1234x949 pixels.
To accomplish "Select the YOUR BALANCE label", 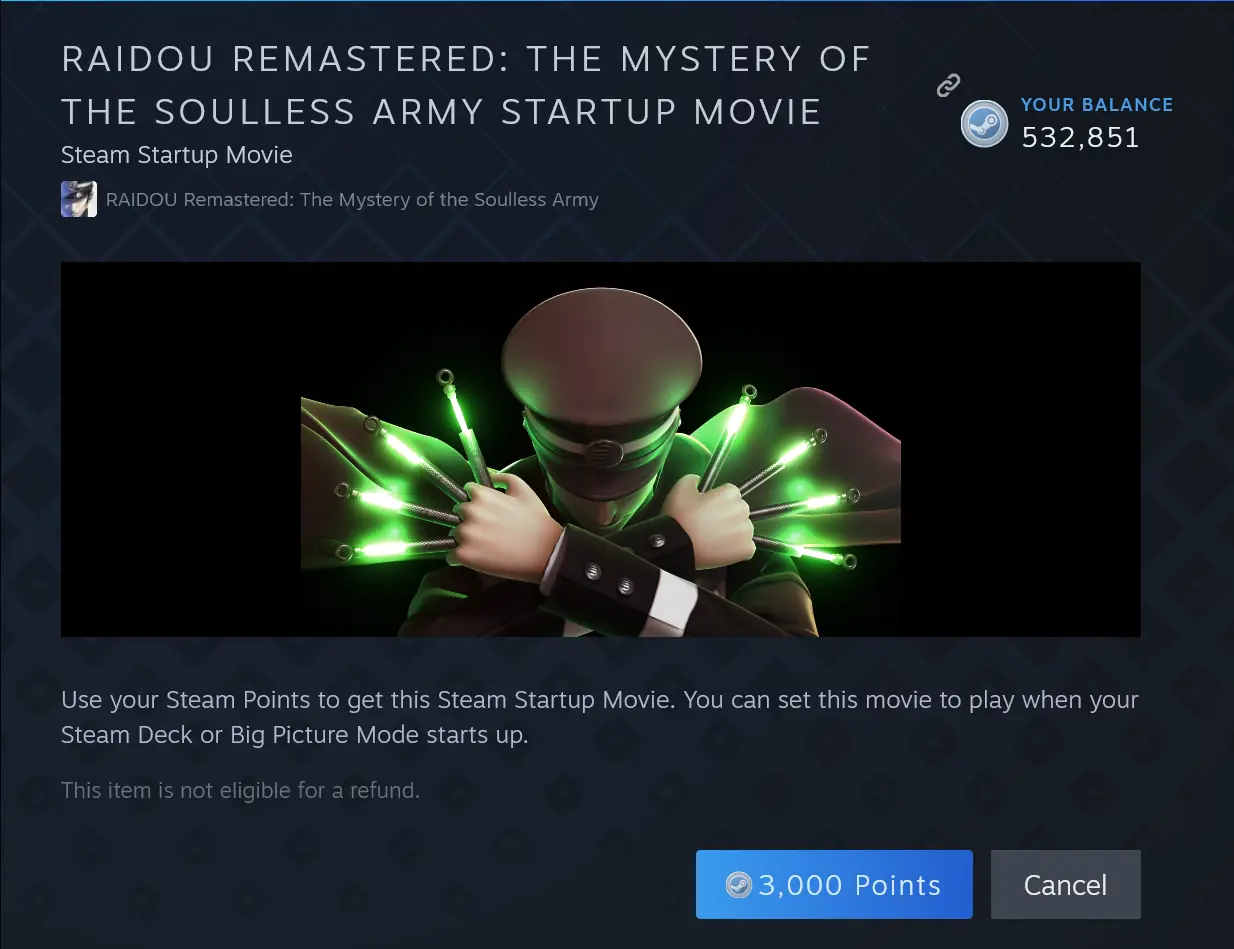I will (1096, 104).
